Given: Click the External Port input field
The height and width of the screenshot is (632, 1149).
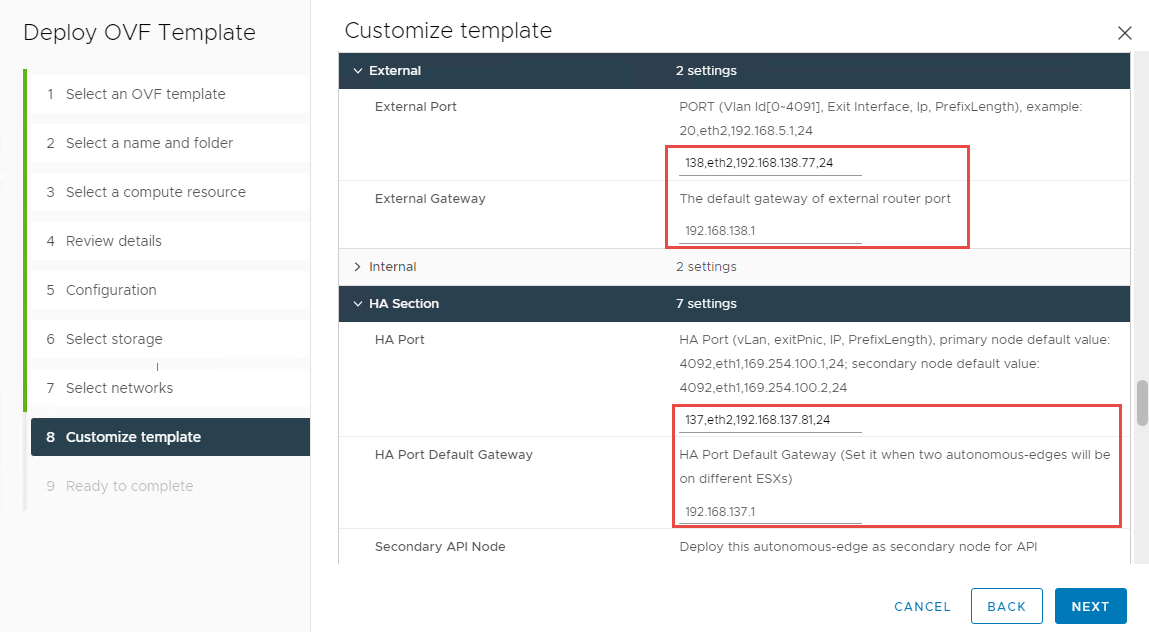Looking at the screenshot, I should click(x=770, y=163).
